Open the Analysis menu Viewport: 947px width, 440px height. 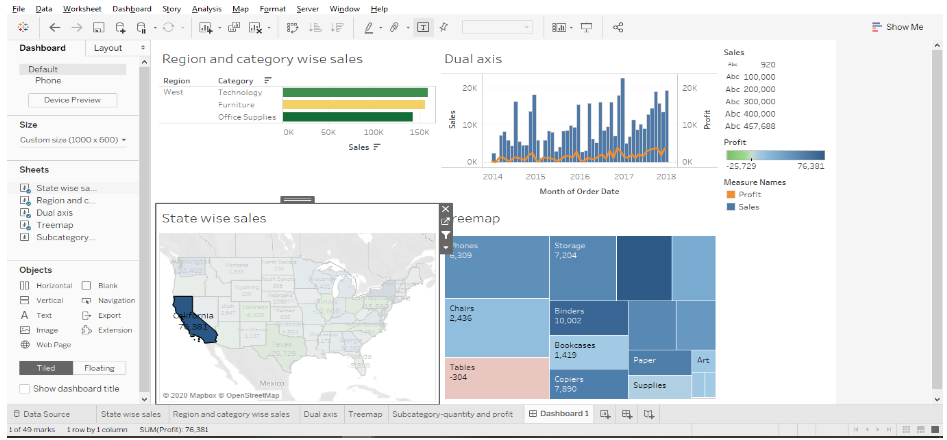pos(206,8)
